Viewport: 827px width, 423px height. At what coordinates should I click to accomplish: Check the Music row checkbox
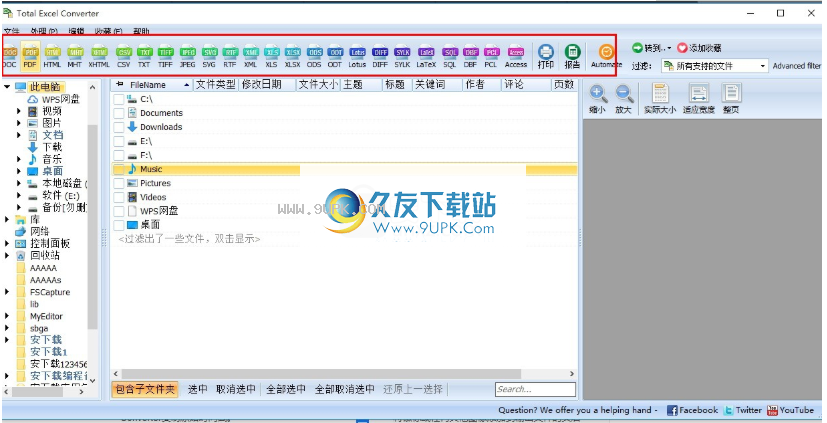click(119, 169)
